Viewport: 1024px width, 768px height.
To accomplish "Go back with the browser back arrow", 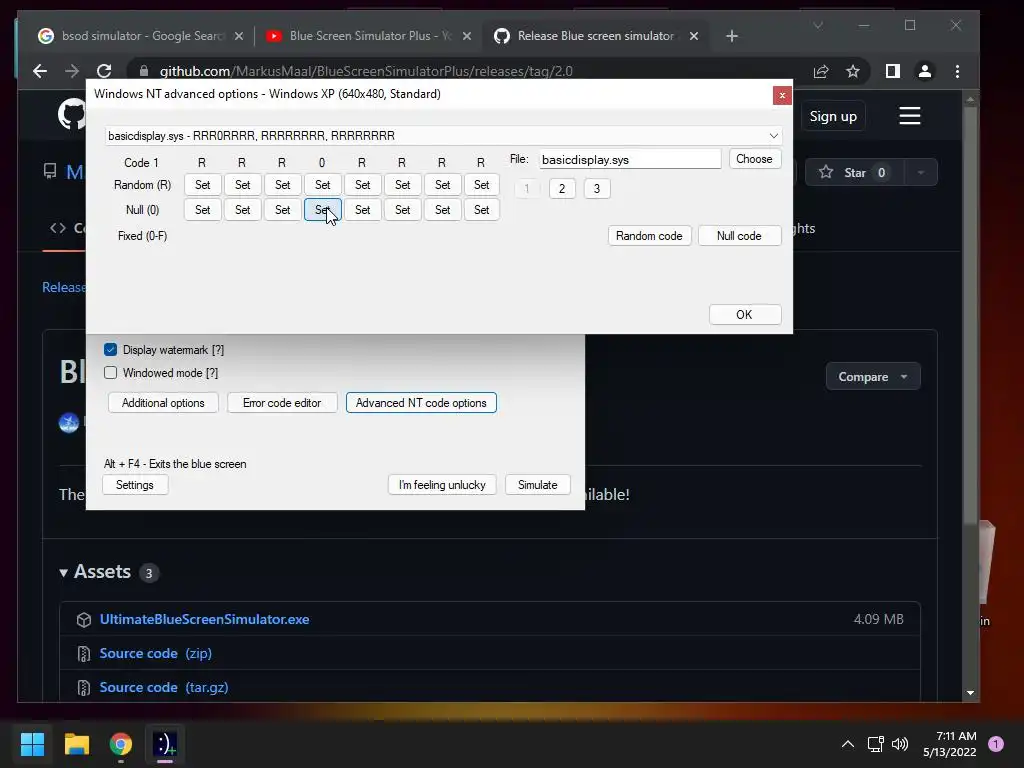I will 40,71.
